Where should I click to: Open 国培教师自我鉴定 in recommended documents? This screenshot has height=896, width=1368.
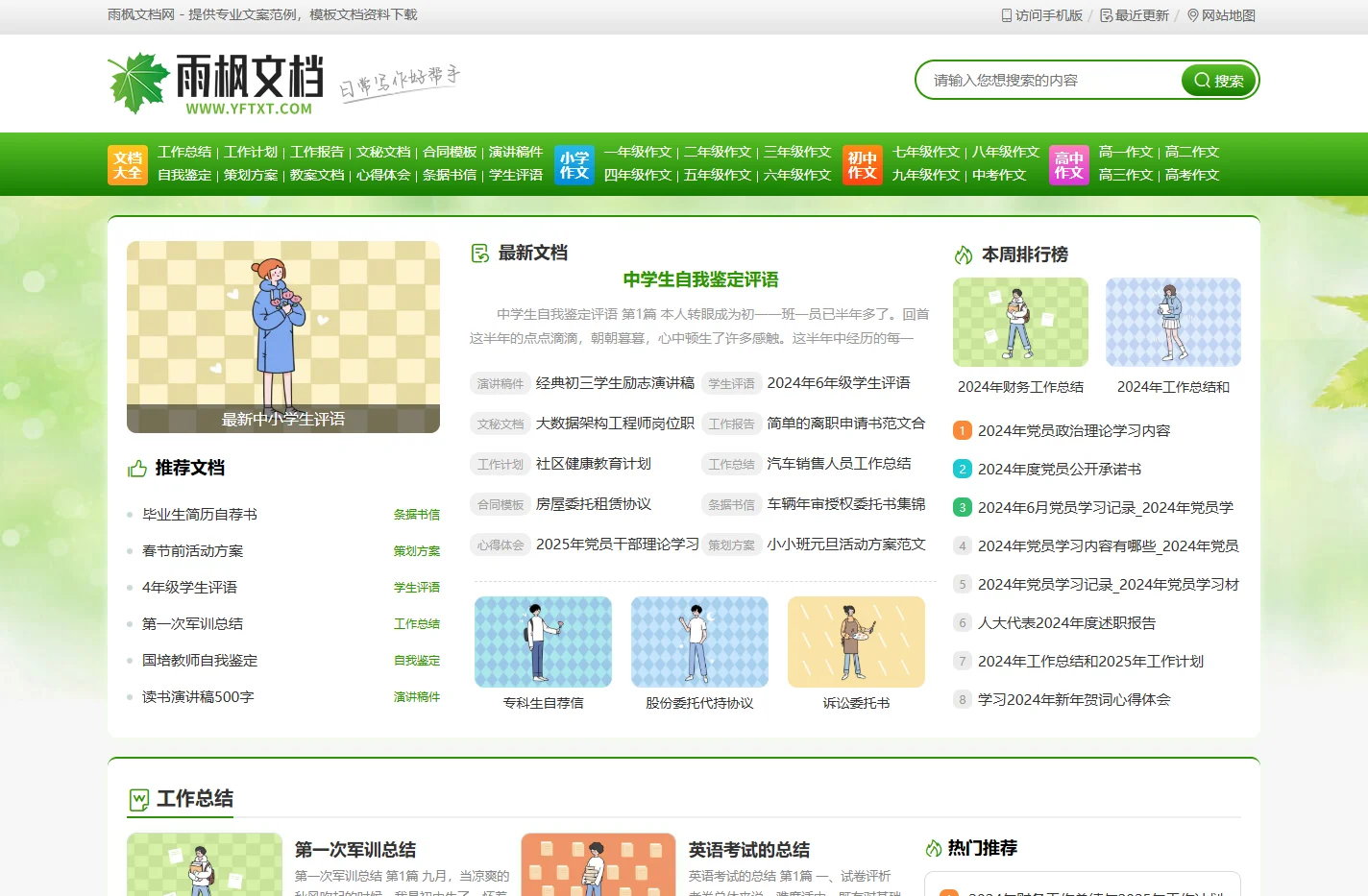200,660
